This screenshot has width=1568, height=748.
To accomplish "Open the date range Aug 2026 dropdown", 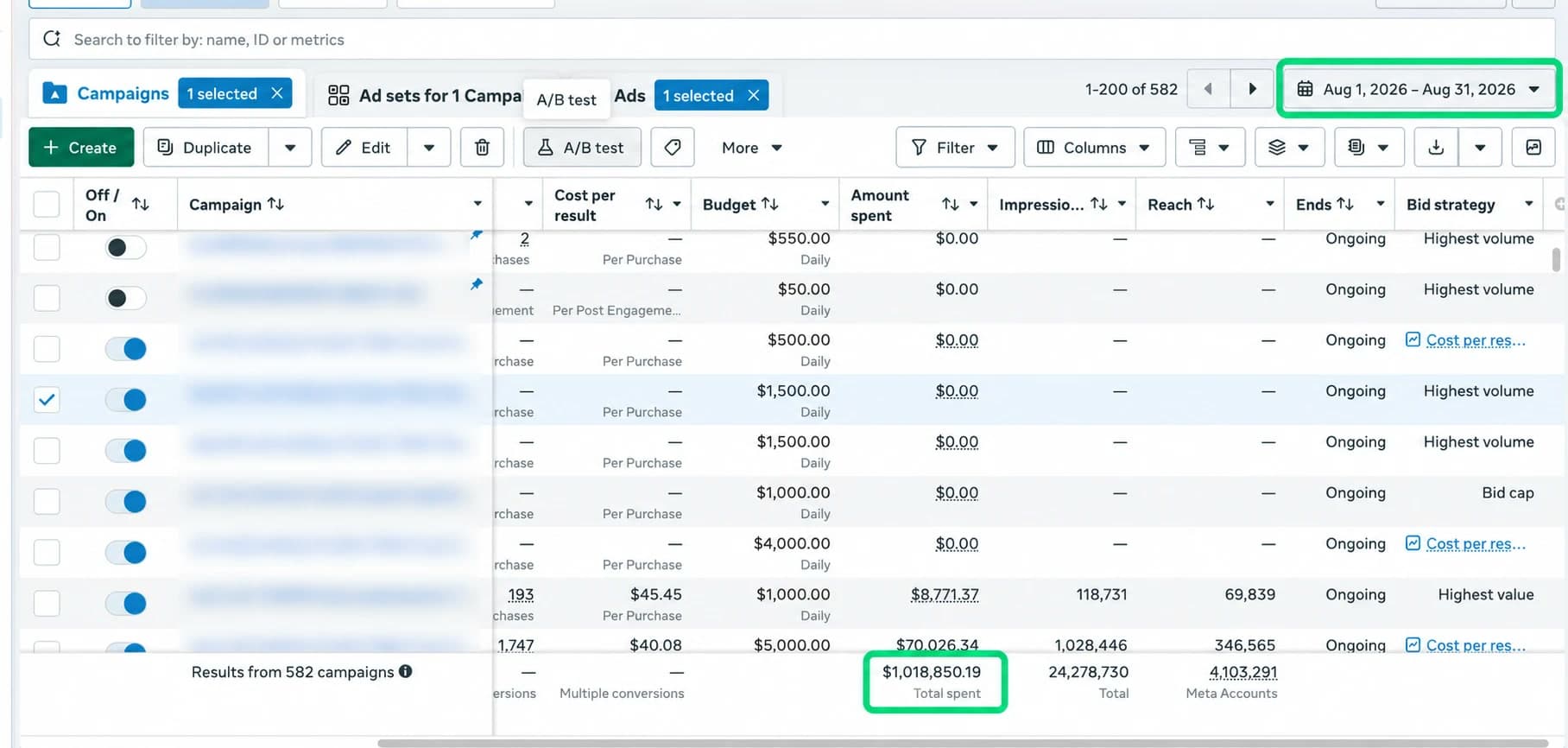I will pos(1419,89).
